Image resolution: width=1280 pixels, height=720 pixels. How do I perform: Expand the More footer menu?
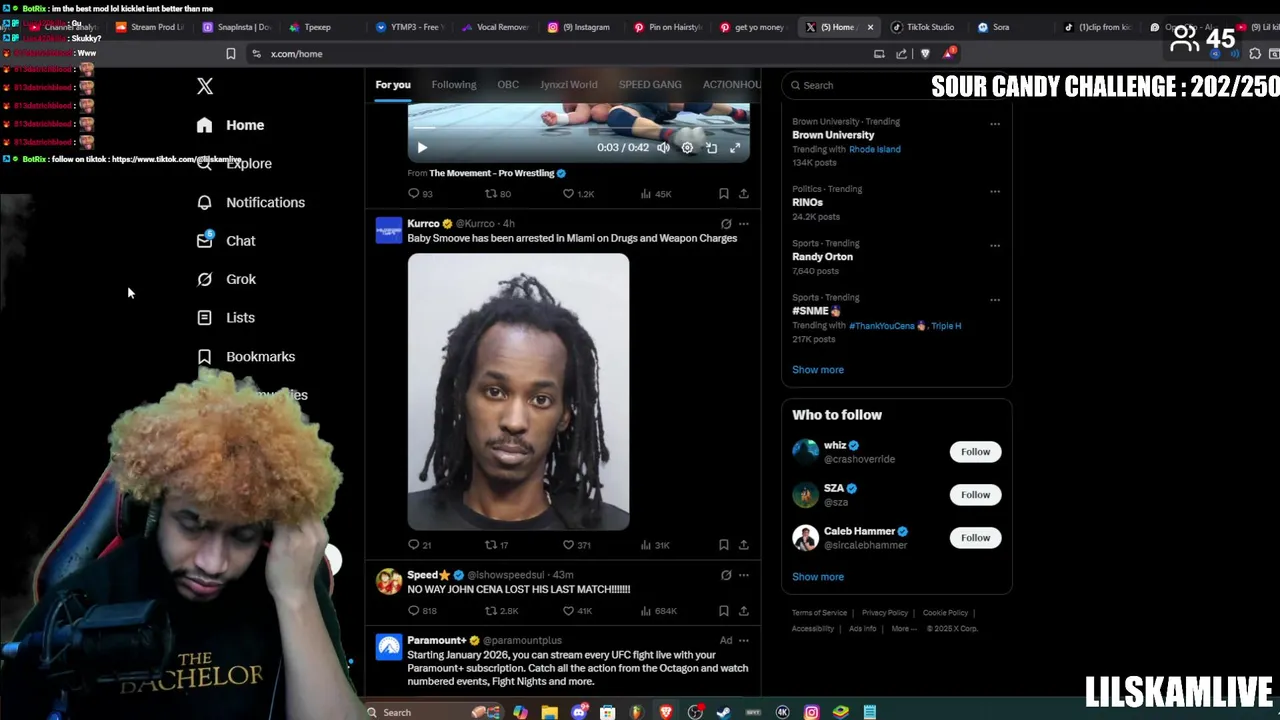(x=903, y=629)
